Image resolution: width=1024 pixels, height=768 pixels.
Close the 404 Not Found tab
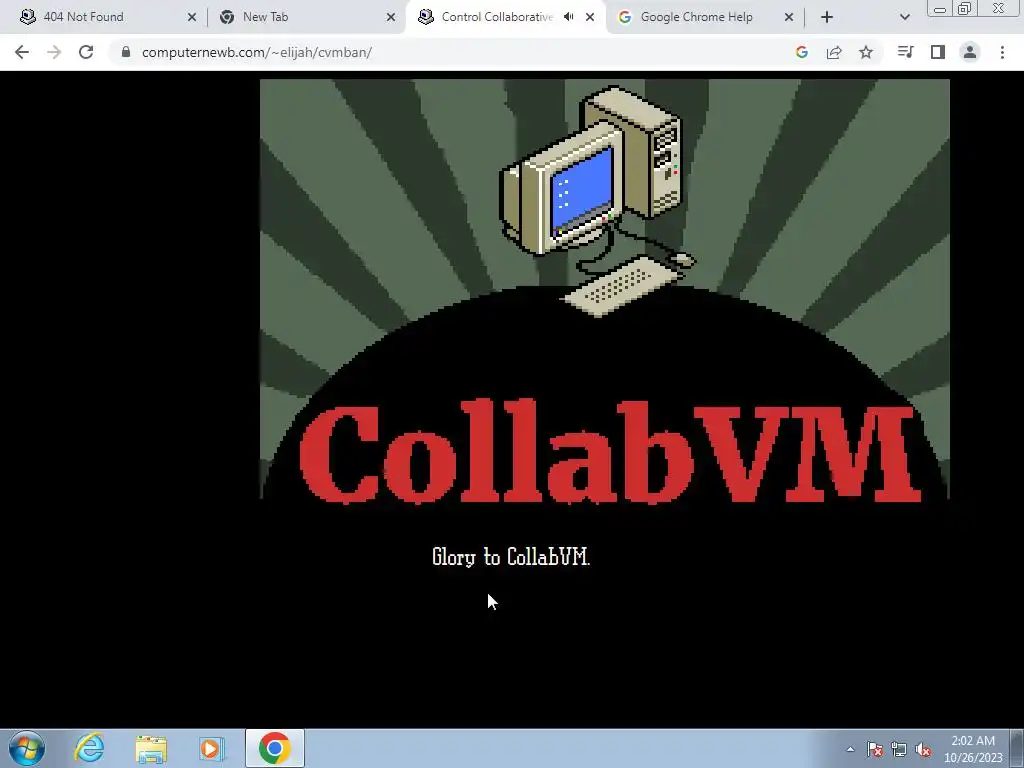coord(191,17)
